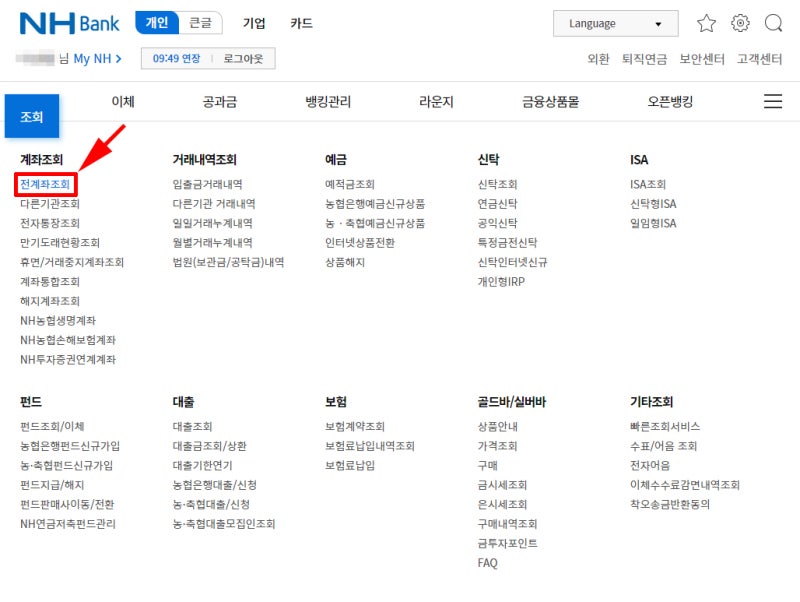Open NH투자증권연계계좌 link
This screenshot has width=800, height=602.
coord(68,359)
